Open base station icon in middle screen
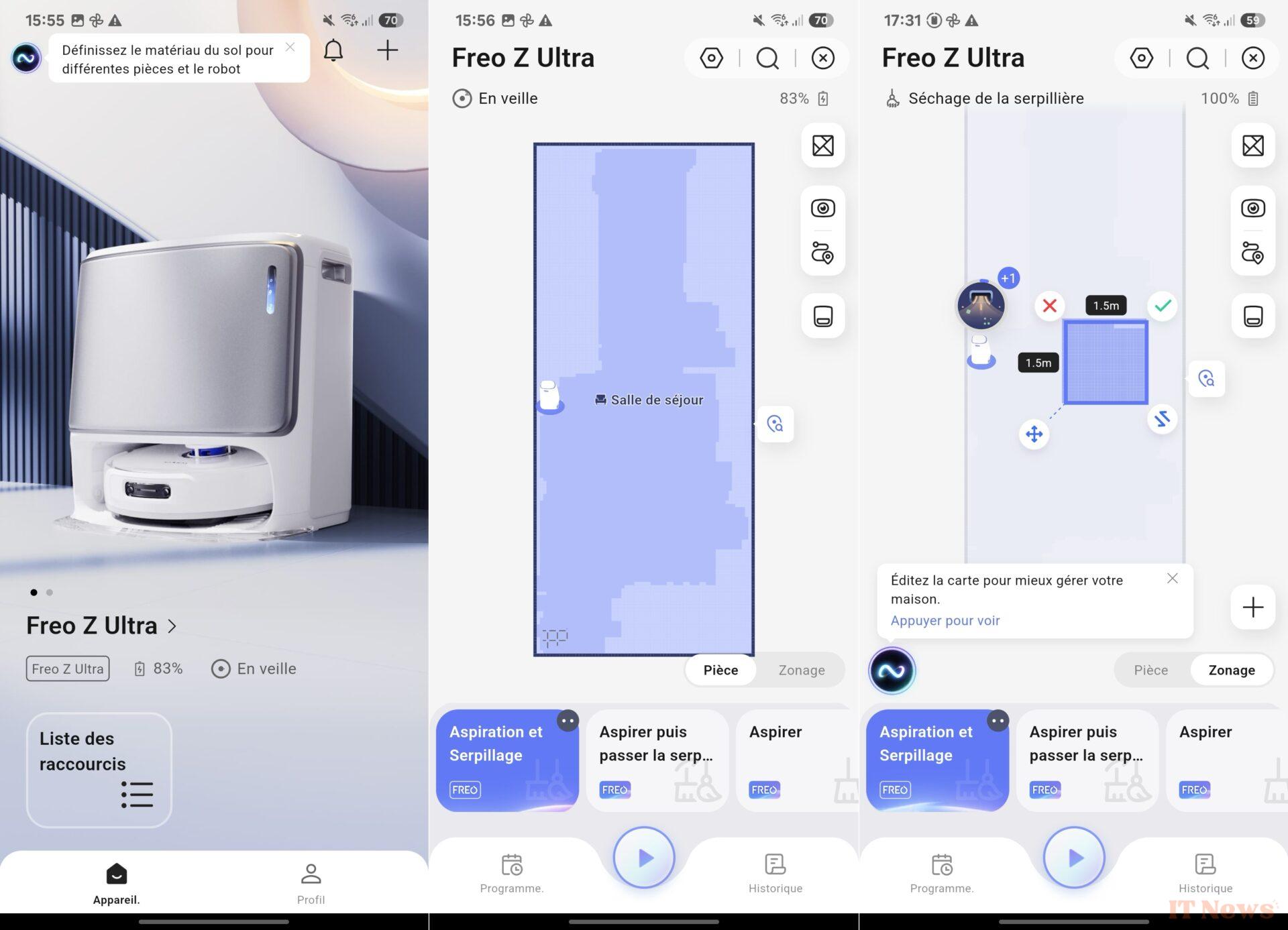 click(823, 316)
